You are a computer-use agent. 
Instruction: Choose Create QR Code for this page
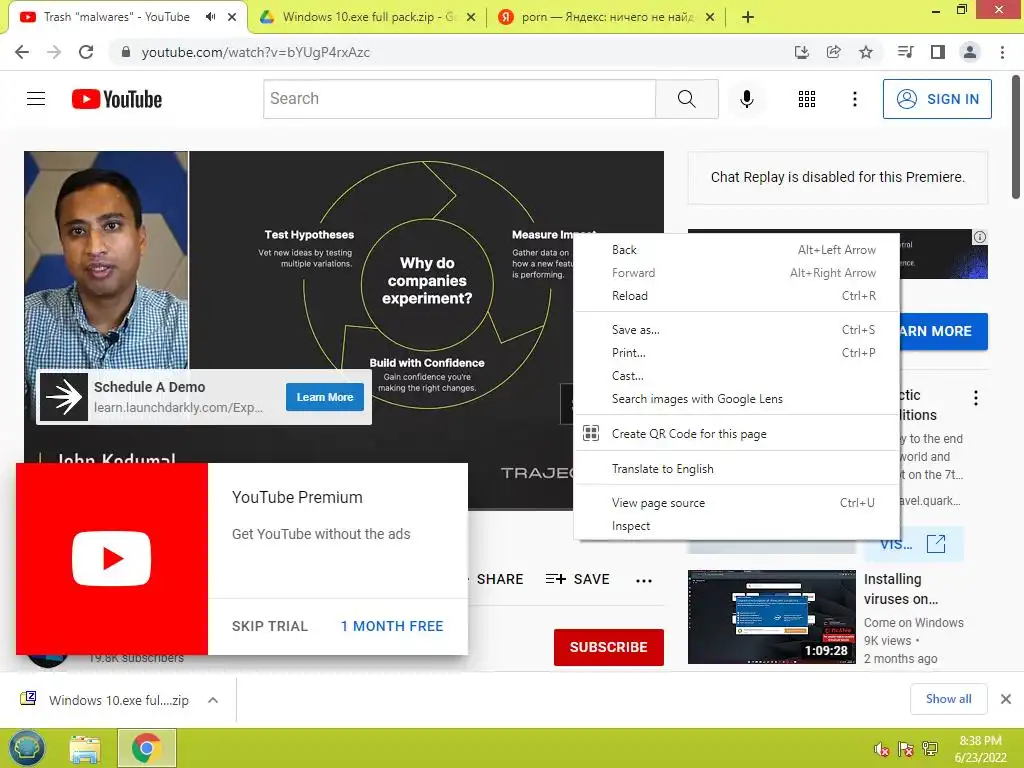(737, 434)
